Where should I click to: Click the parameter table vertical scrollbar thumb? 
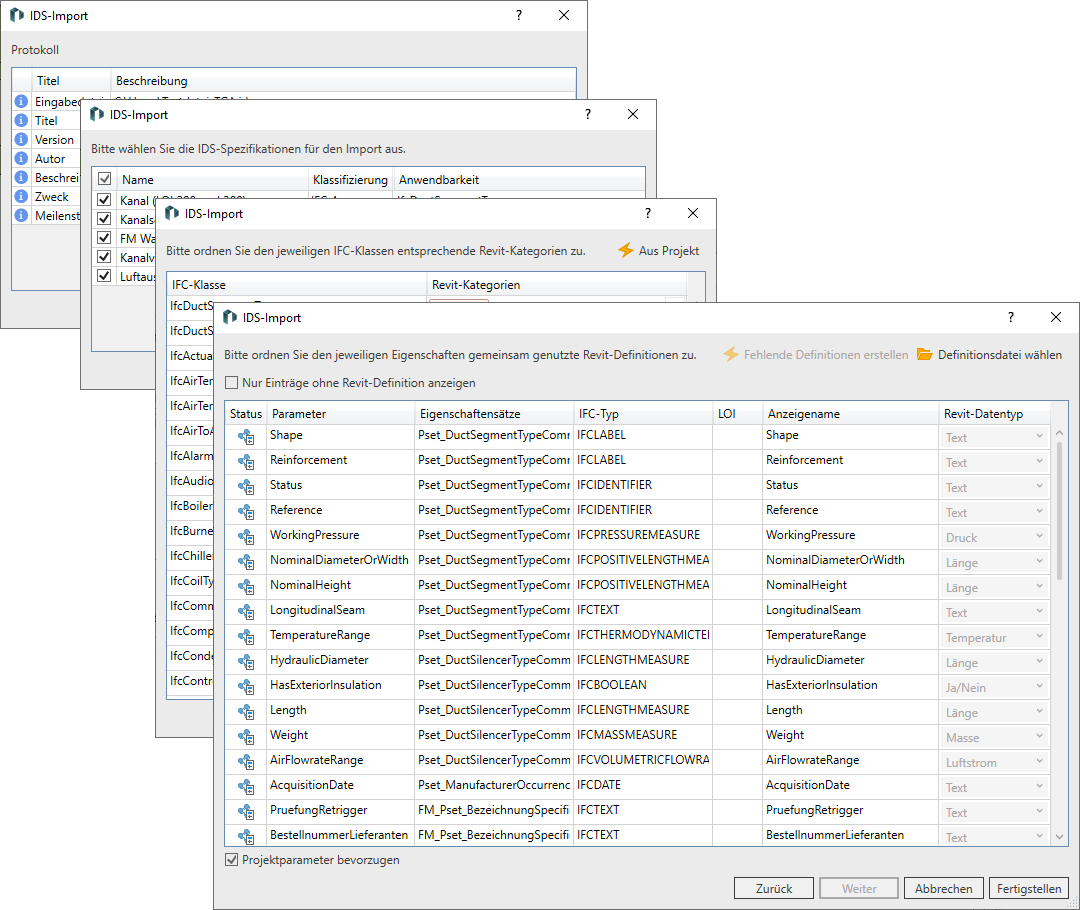pos(1059,510)
